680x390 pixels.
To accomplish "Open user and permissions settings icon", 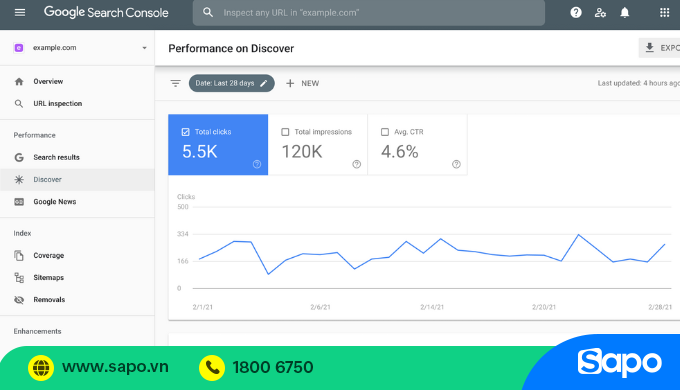I will click(600, 13).
